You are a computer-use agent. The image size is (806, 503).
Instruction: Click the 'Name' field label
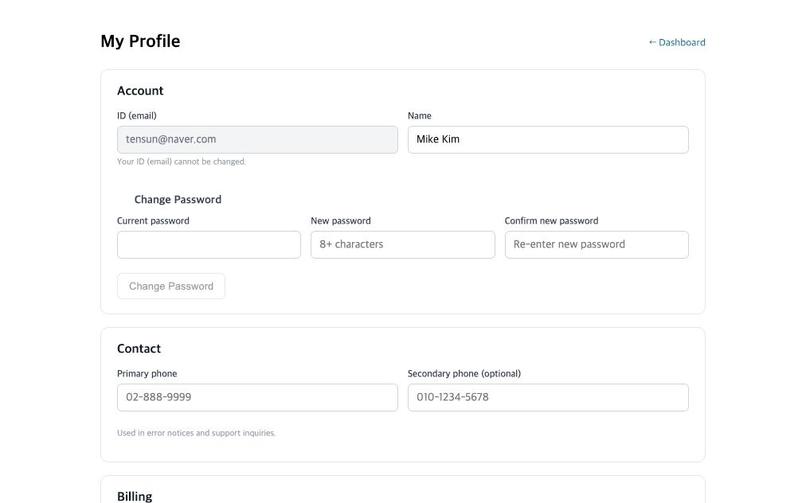pyautogui.click(x=419, y=116)
